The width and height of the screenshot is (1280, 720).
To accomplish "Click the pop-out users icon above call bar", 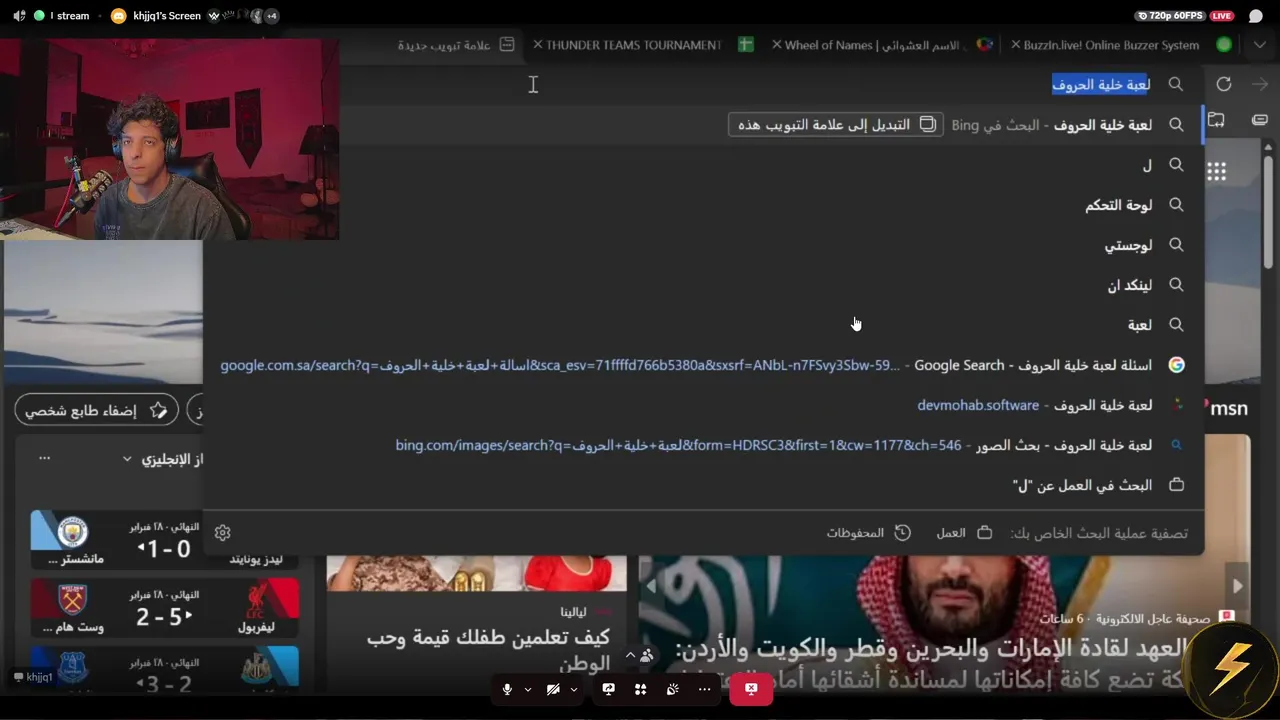I will pos(648,656).
